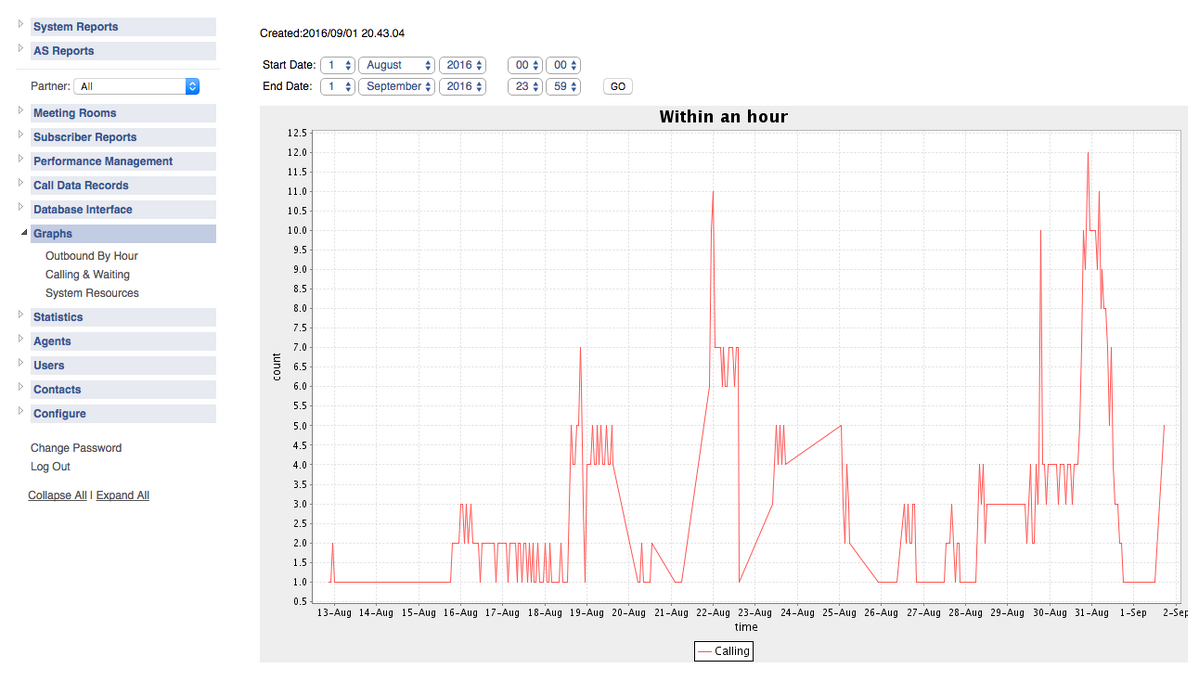Click the GO button
The height and width of the screenshot is (681, 1199).
coord(618,86)
